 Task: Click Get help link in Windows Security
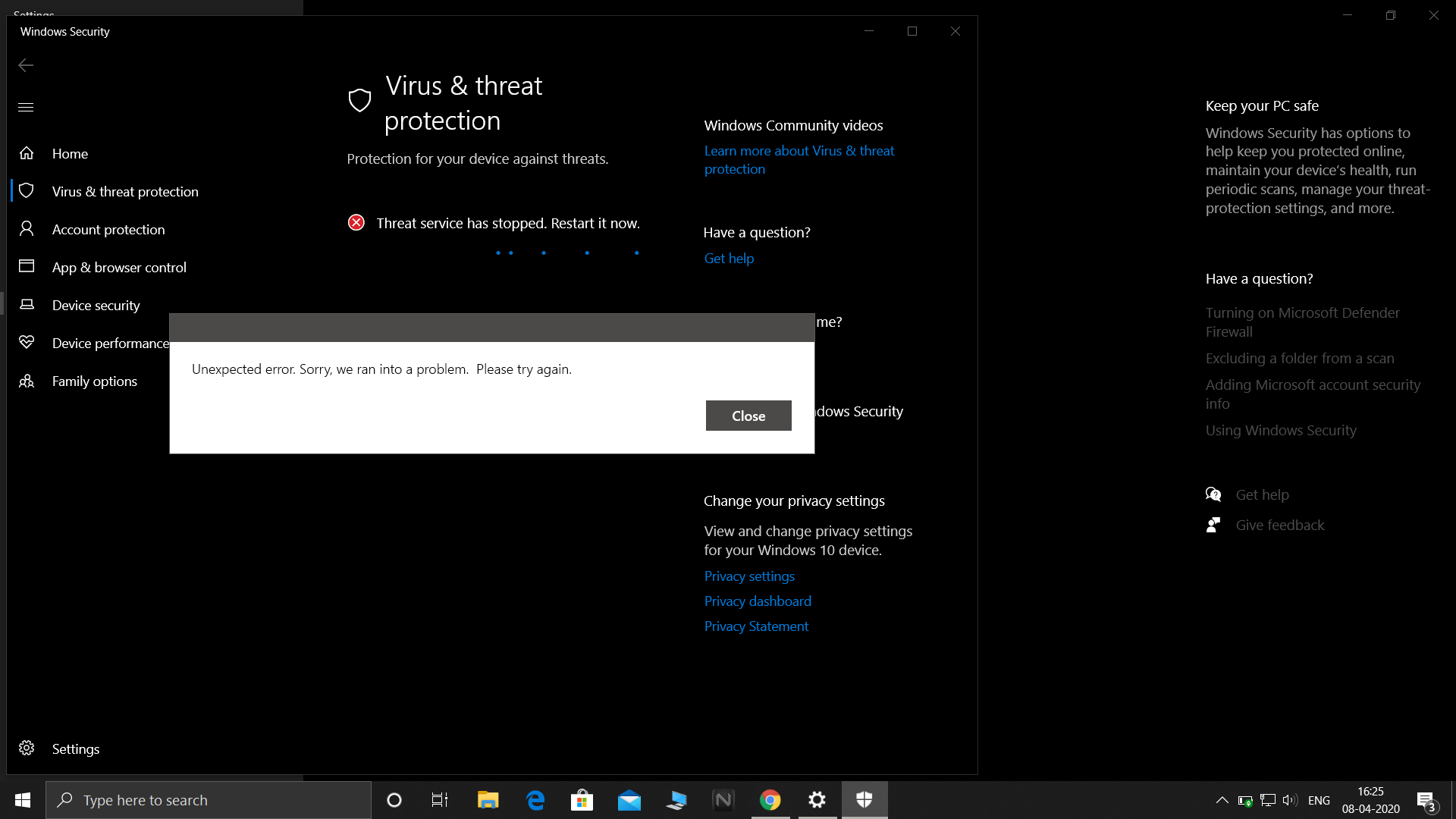pos(729,259)
